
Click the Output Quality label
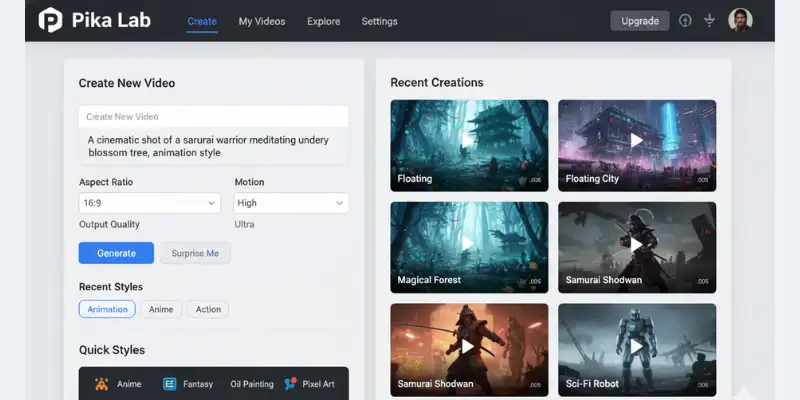click(x=109, y=224)
